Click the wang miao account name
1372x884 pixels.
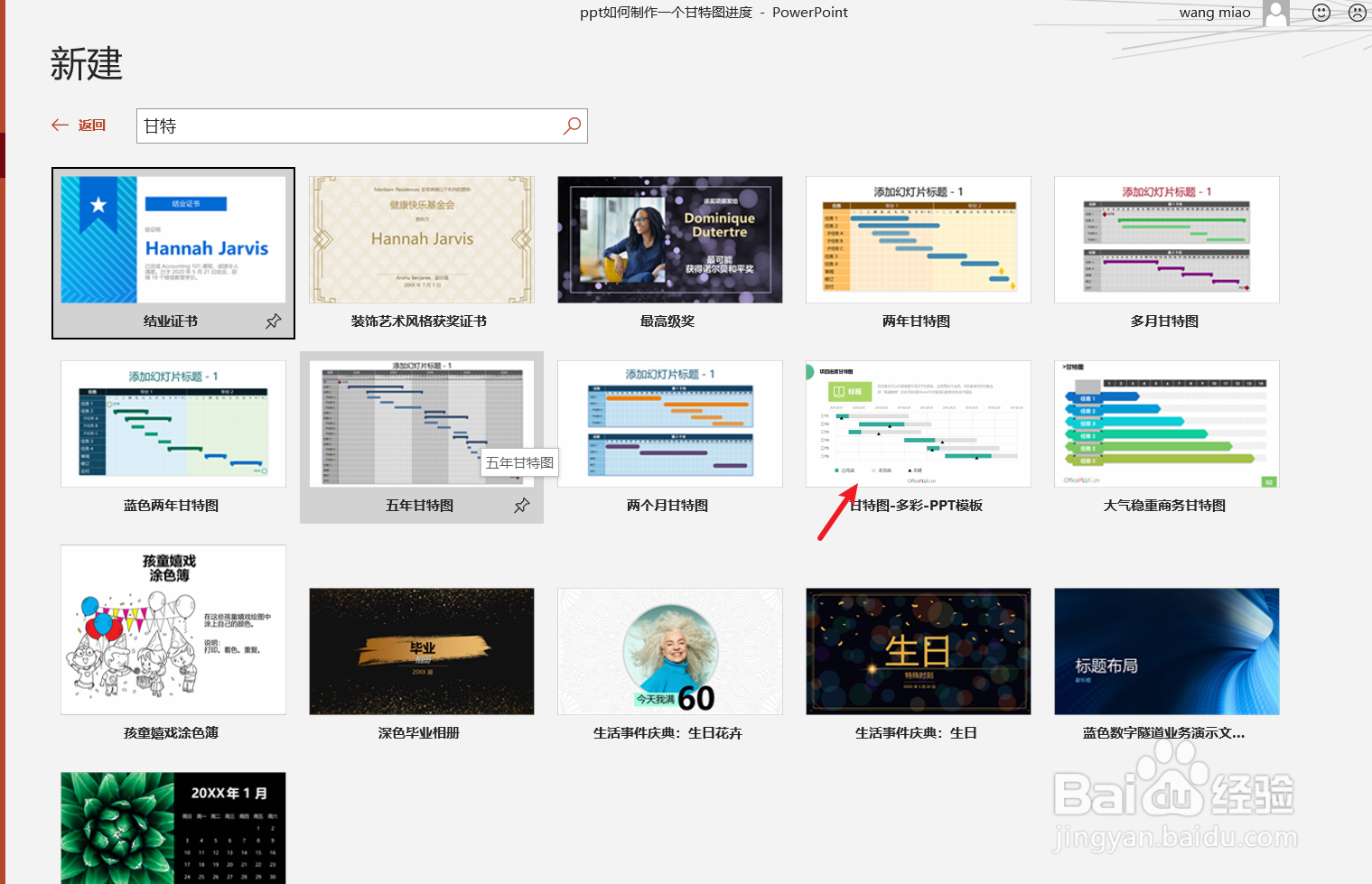tap(1215, 13)
